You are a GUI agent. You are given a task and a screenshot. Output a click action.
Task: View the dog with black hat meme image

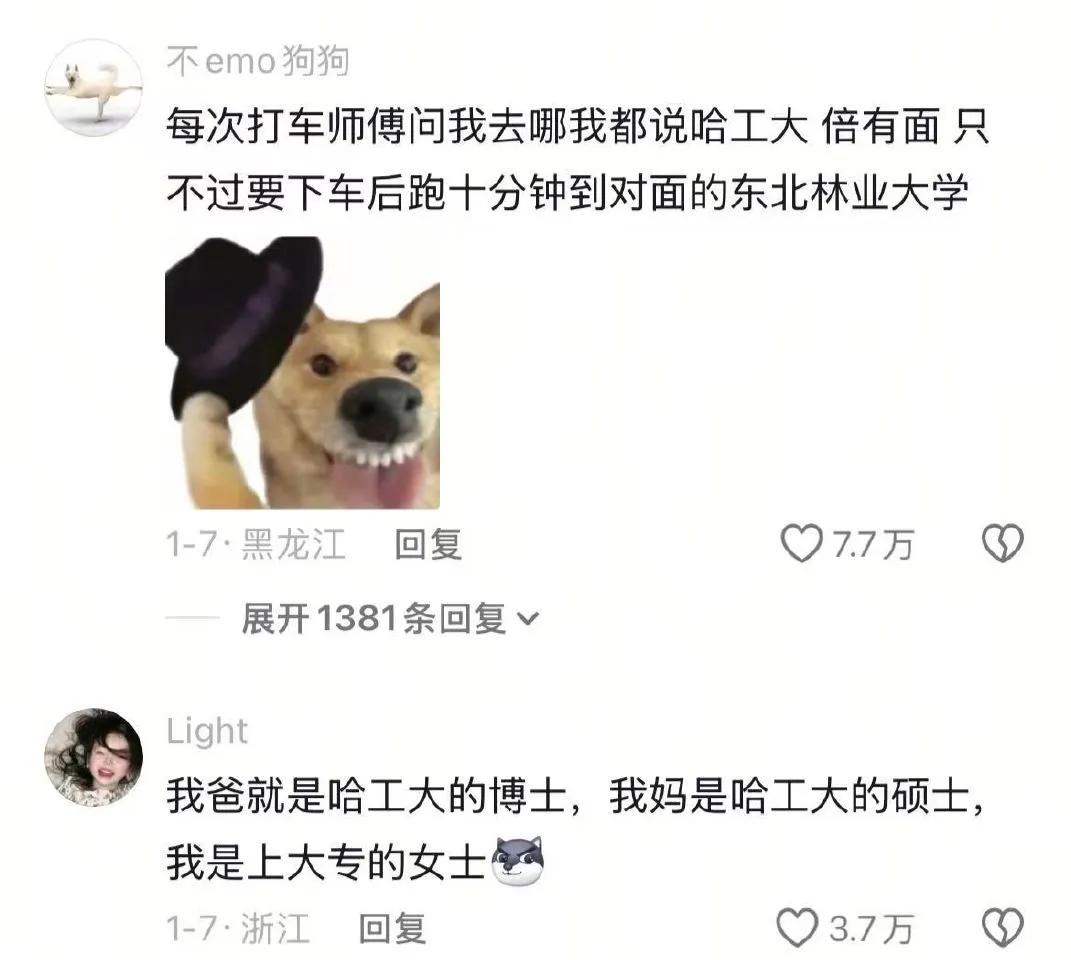[x=303, y=373]
